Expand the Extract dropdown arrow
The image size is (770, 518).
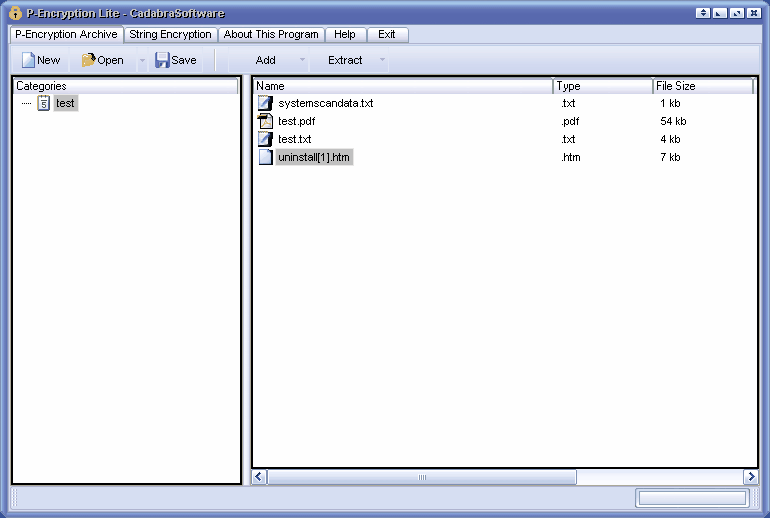point(382,60)
